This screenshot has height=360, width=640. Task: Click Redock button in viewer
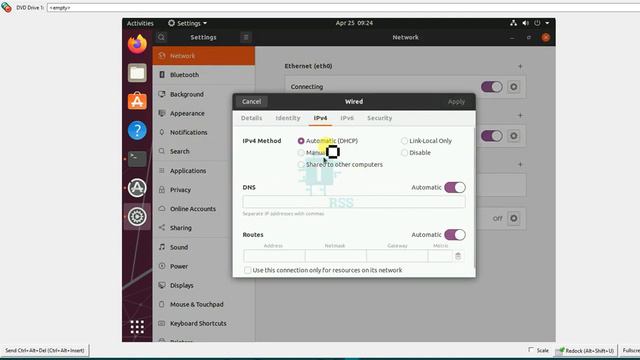click(586, 350)
